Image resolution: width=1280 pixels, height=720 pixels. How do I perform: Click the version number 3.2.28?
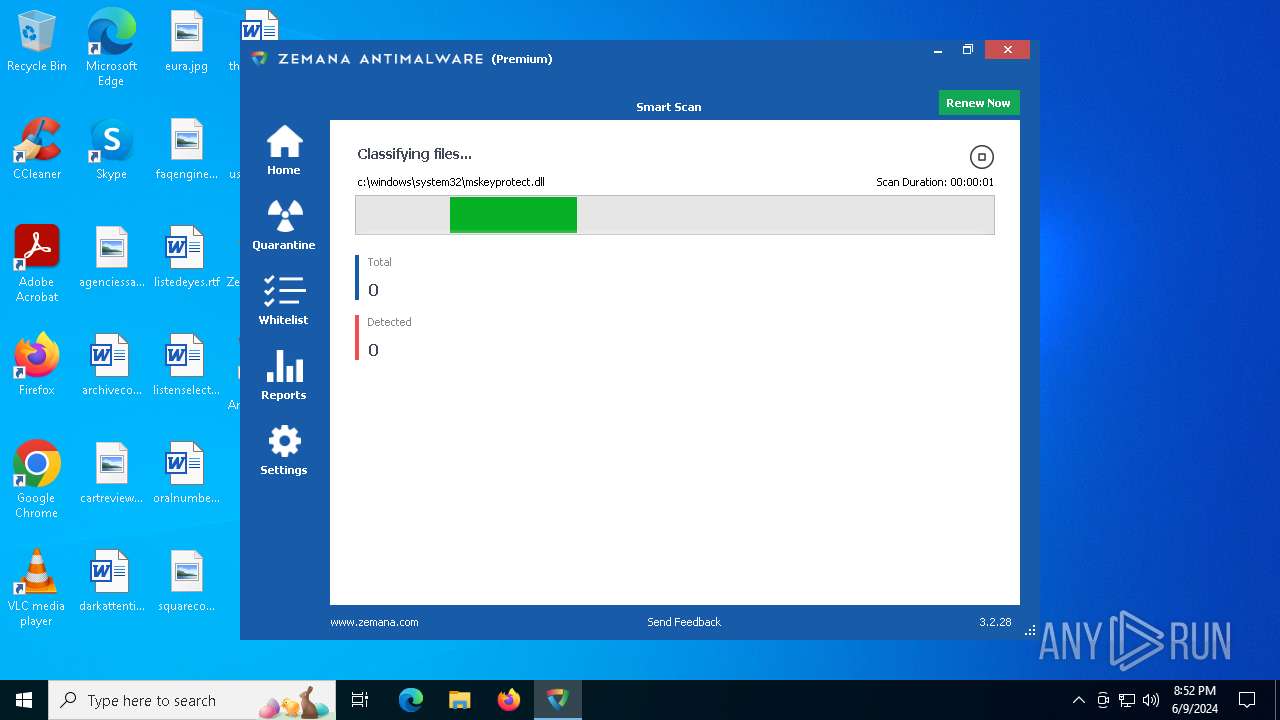[x=995, y=622]
